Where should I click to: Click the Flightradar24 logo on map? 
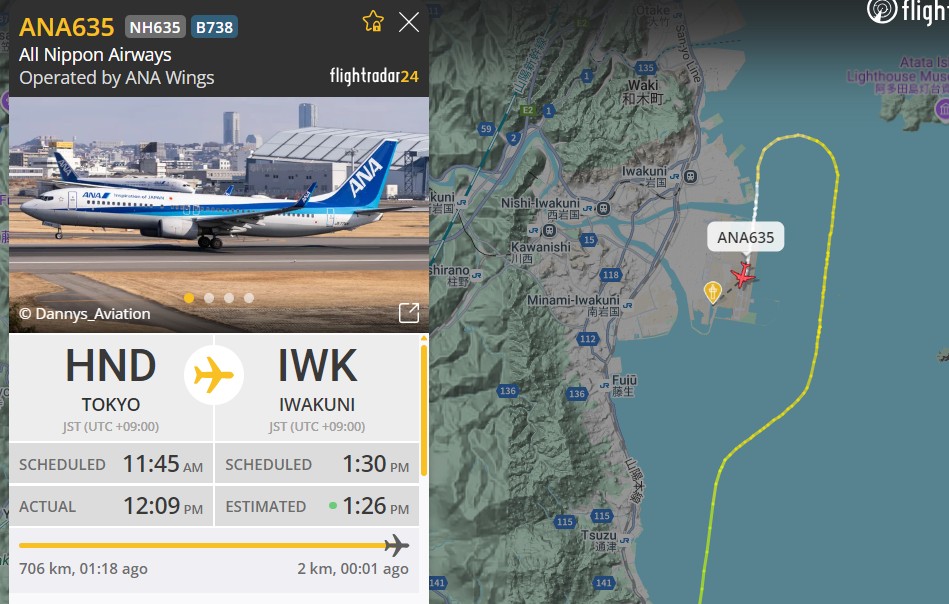pos(907,11)
